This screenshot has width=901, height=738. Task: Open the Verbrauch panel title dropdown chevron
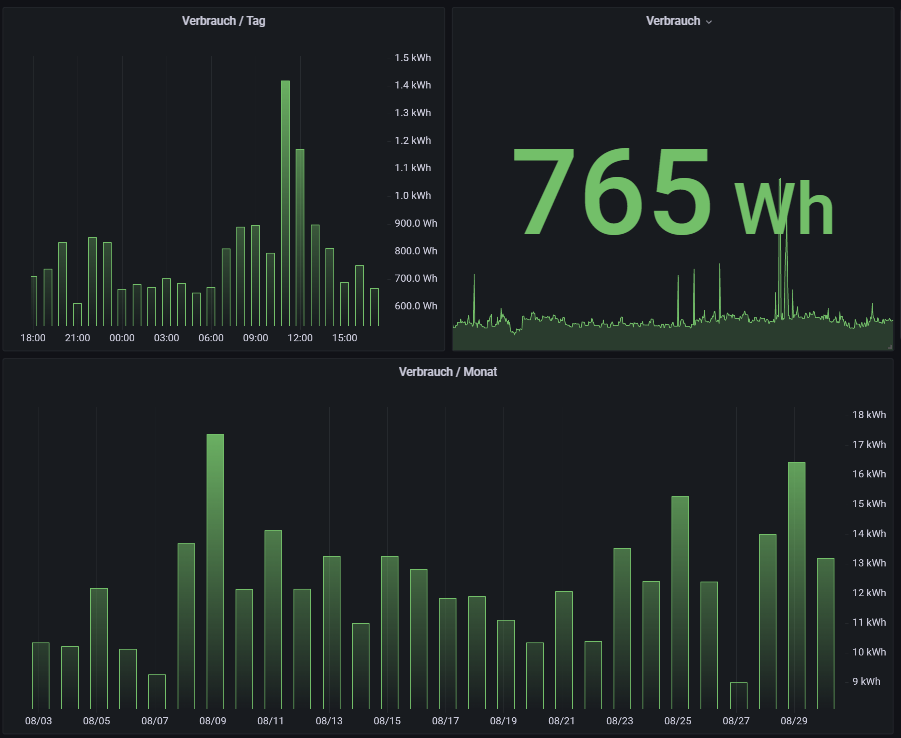pyautogui.click(x=709, y=22)
